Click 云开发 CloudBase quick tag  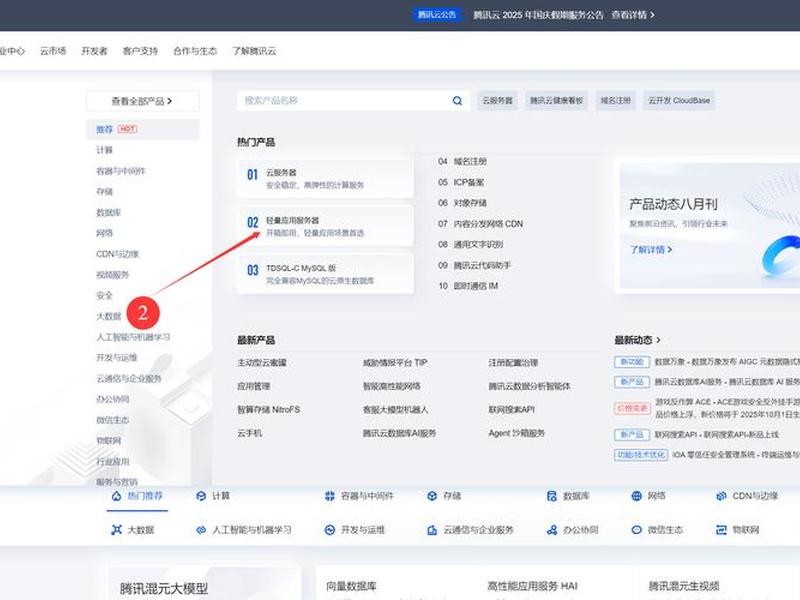coord(679,101)
